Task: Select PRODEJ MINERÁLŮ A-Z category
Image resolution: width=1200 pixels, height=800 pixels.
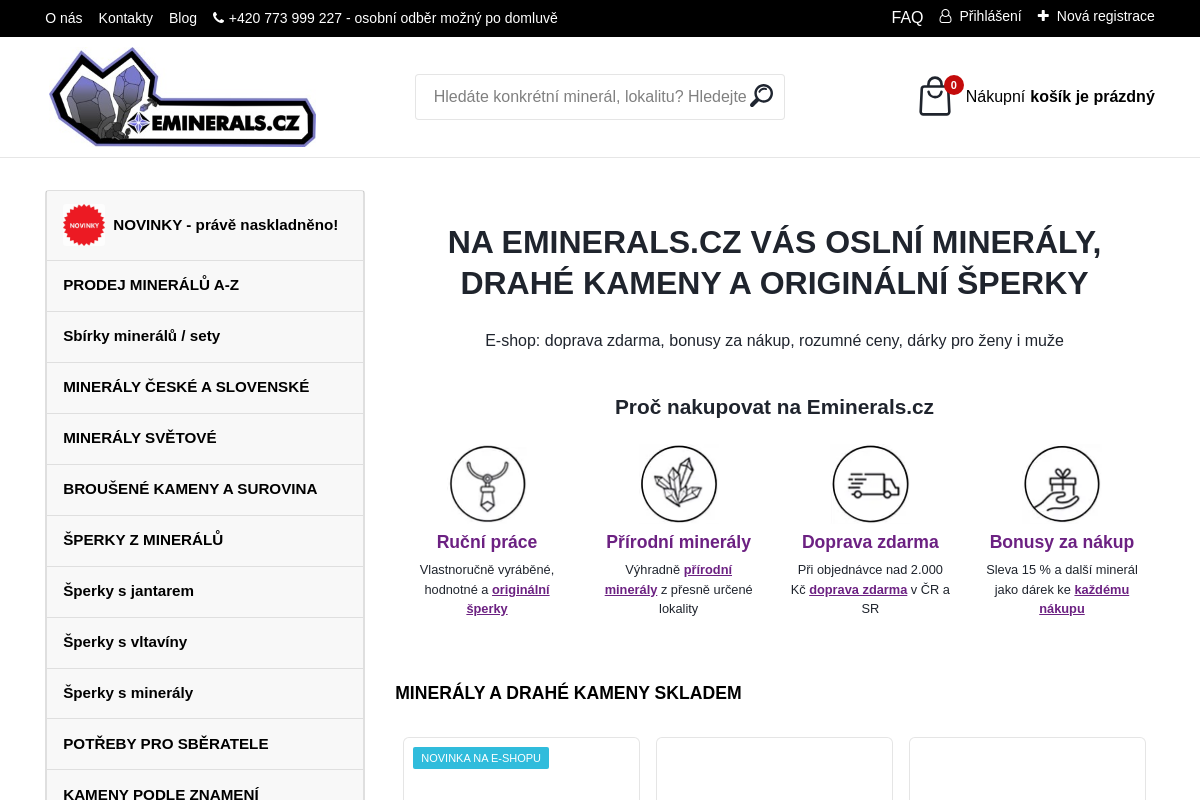Action: coord(205,286)
